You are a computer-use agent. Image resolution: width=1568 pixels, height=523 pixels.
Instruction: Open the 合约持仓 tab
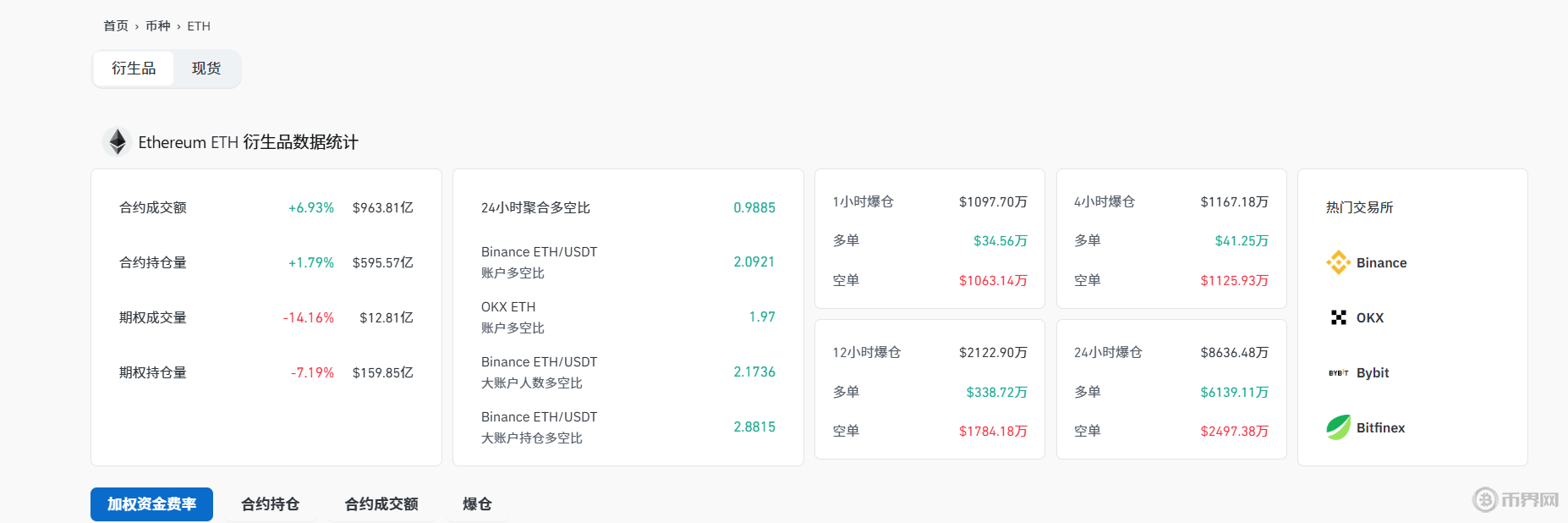click(x=271, y=504)
